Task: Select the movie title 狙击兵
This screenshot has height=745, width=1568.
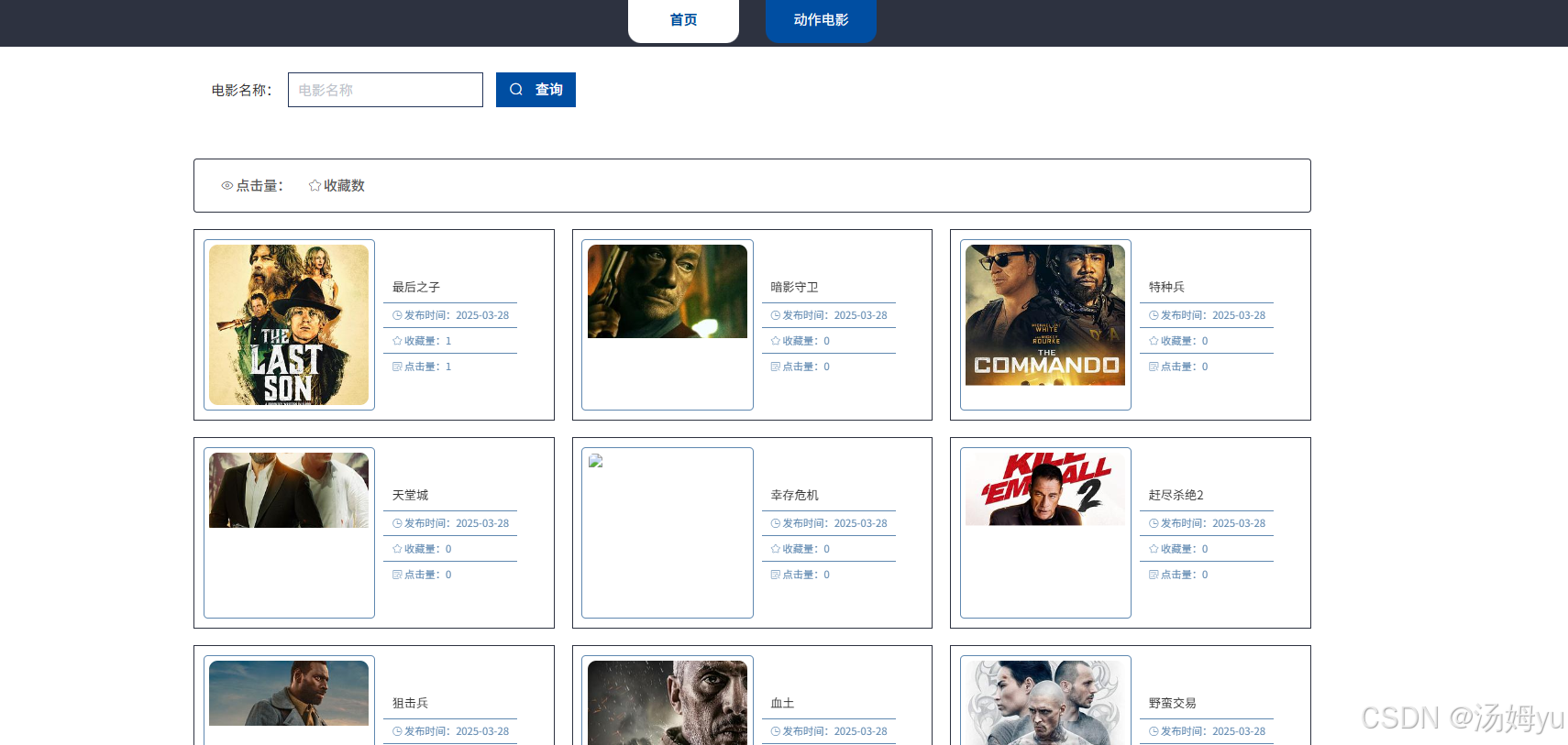Action: coord(410,703)
